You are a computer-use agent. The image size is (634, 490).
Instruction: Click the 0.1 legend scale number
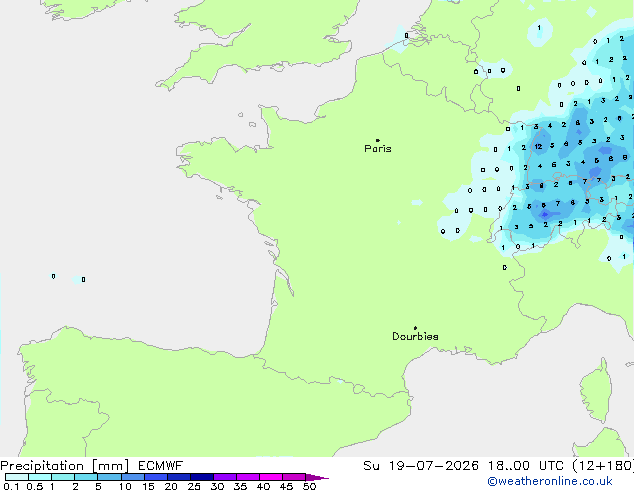pos(11,486)
